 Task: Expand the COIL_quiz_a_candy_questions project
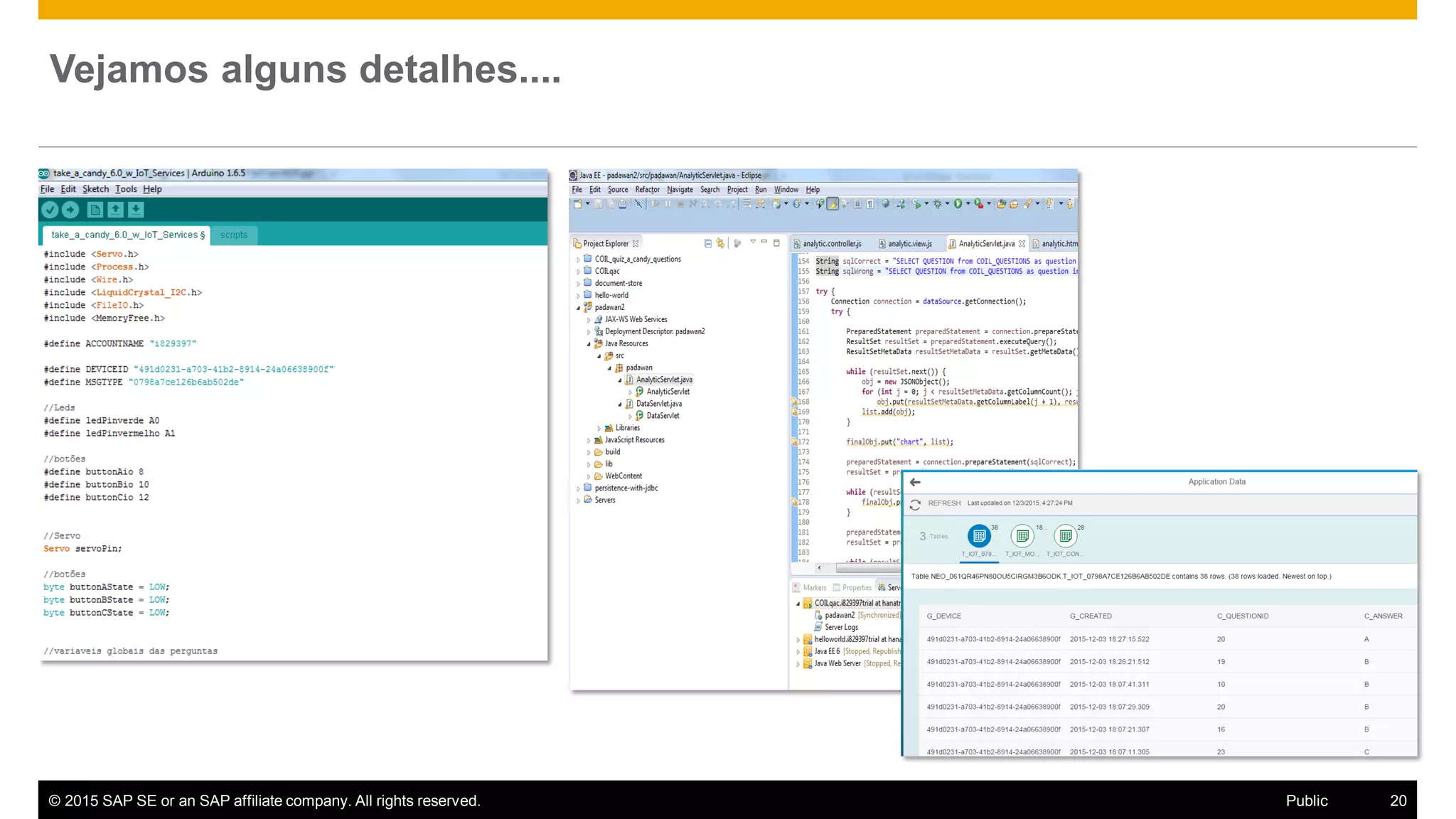[x=578, y=260]
